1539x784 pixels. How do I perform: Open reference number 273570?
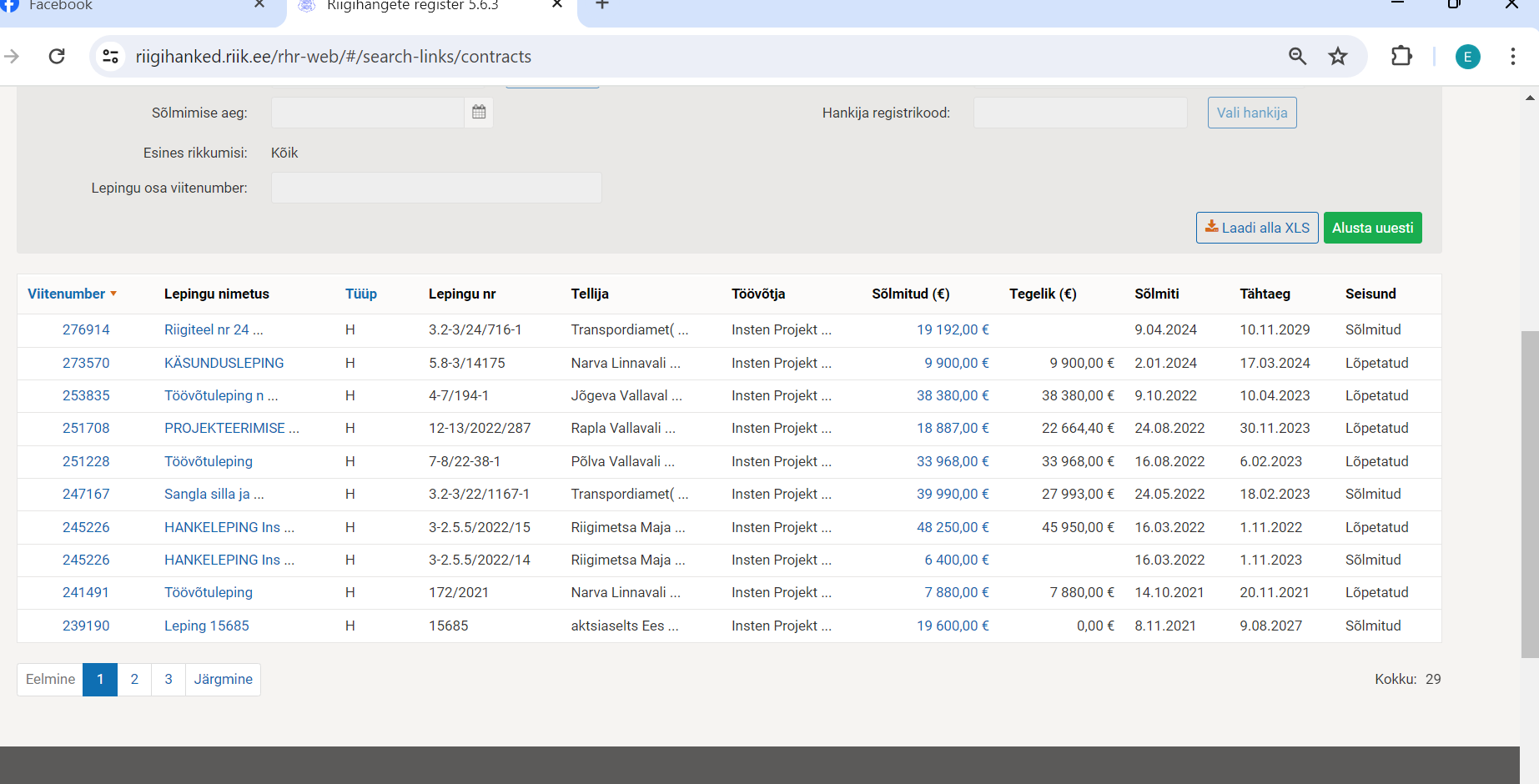tap(86, 363)
